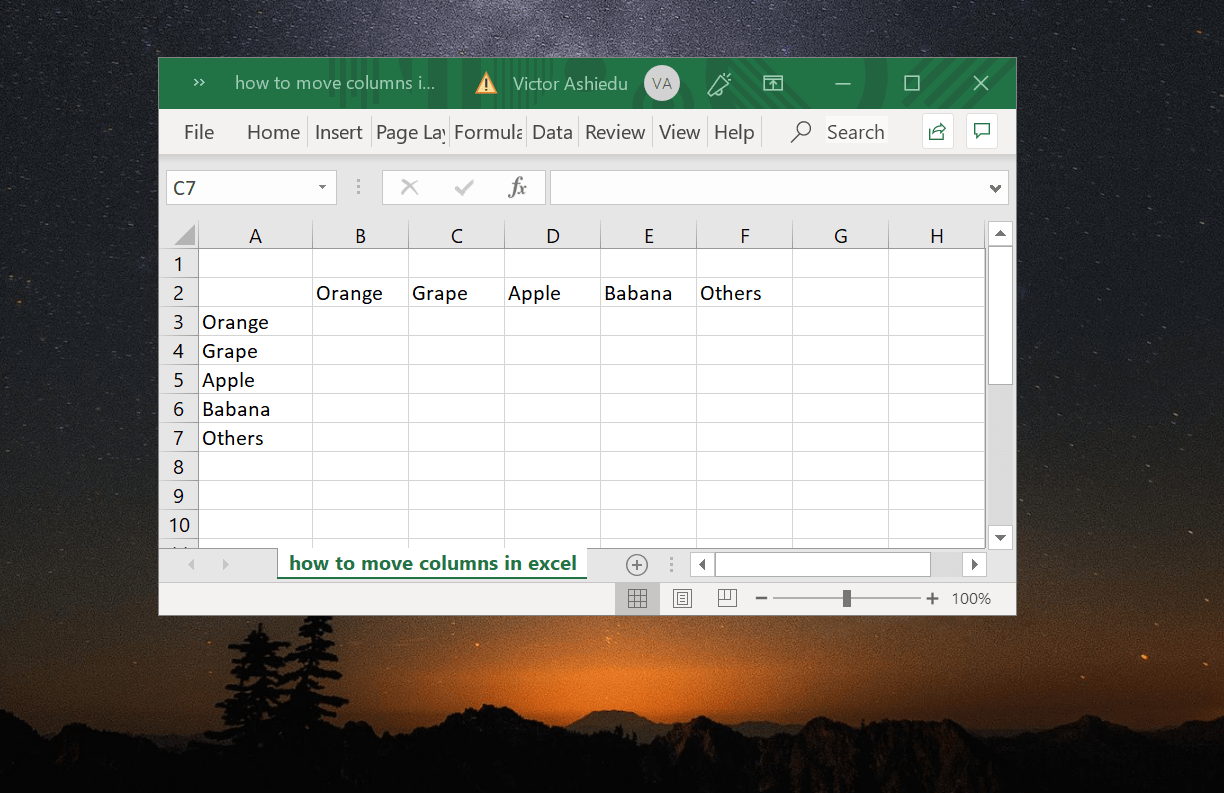Viewport: 1224px width, 793px height.
Task: Click the zoom out minus button
Action: [x=761, y=598]
